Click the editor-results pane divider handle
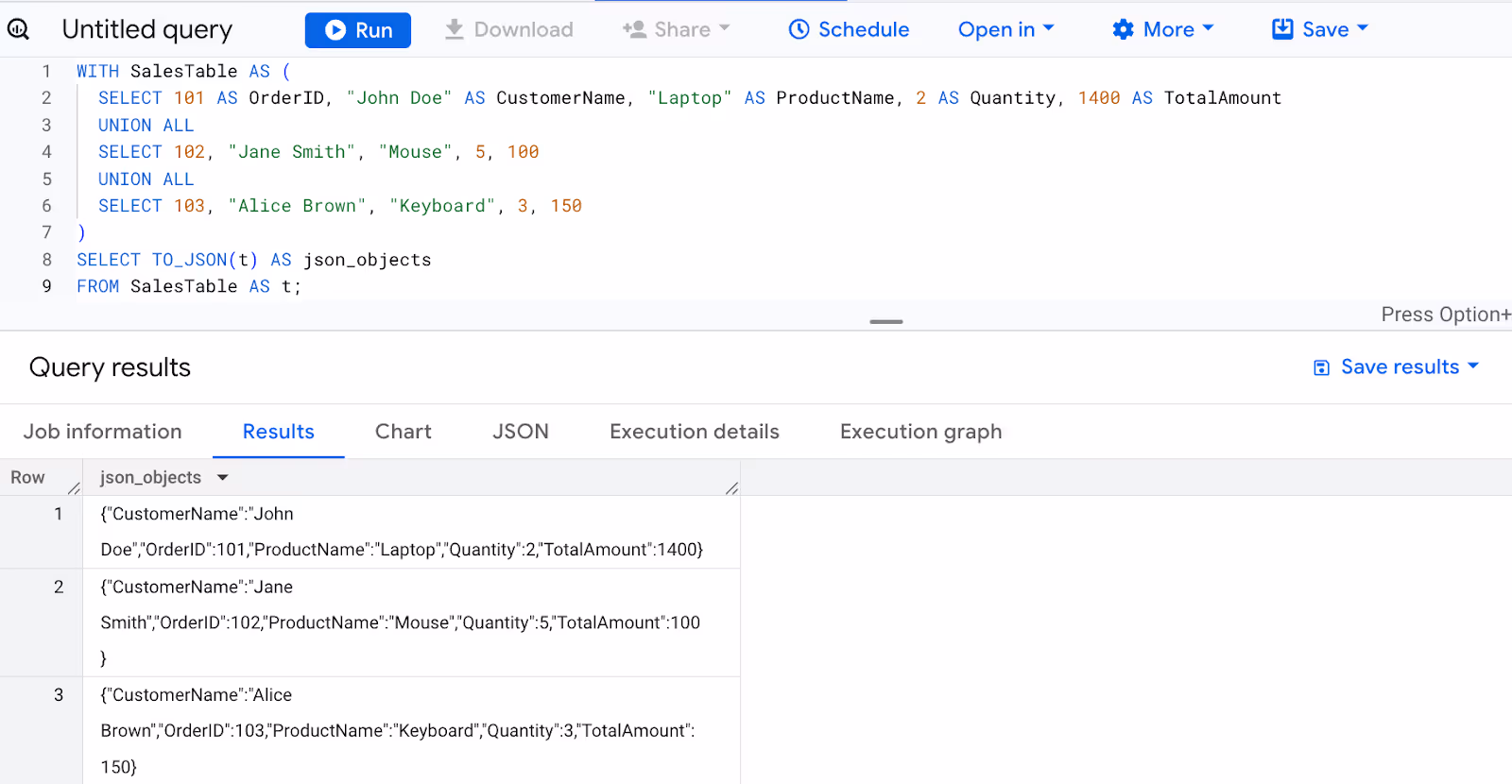 pos(886,322)
